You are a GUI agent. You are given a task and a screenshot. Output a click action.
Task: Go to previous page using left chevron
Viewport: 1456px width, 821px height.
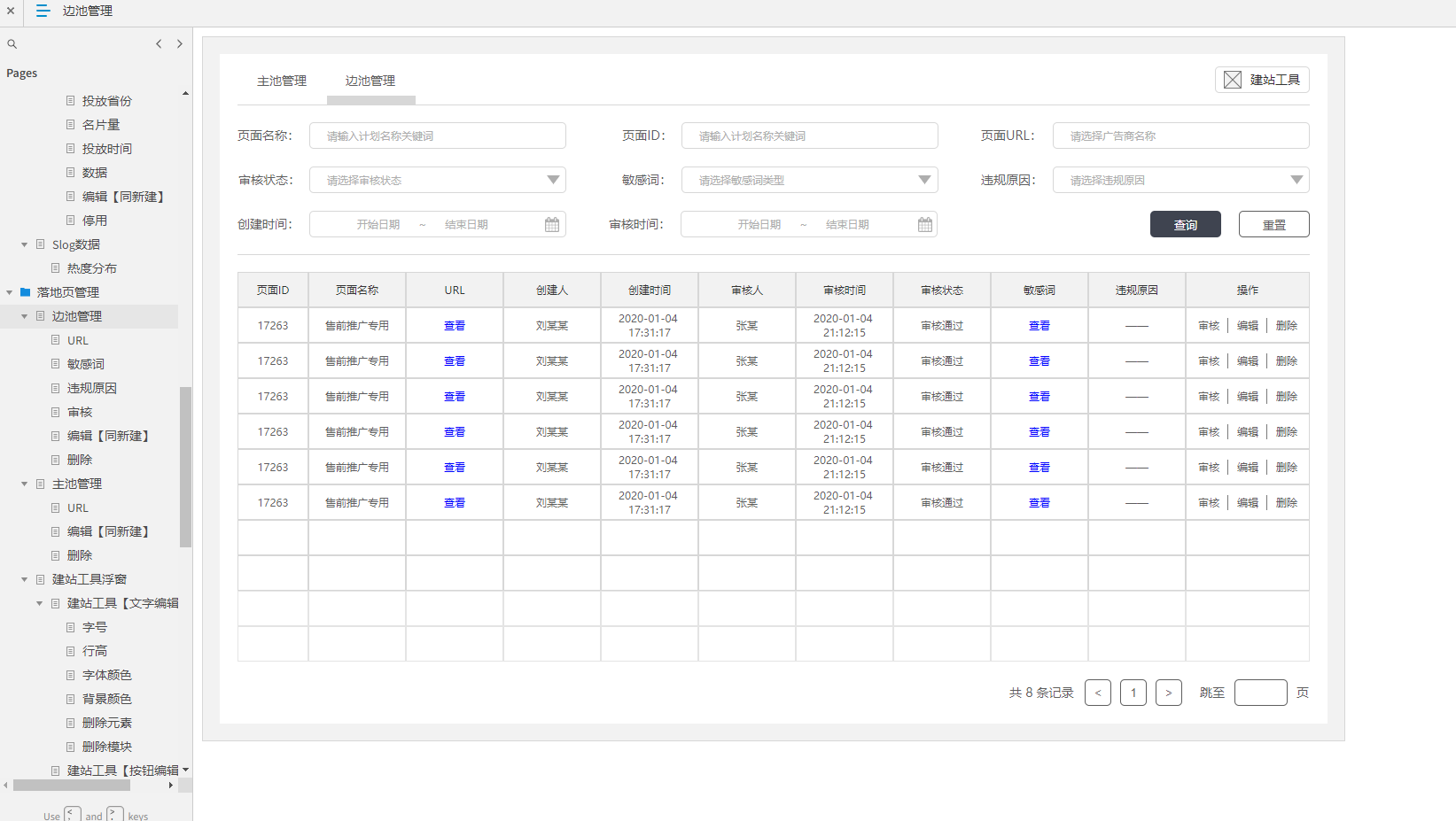click(x=159, y=43)
